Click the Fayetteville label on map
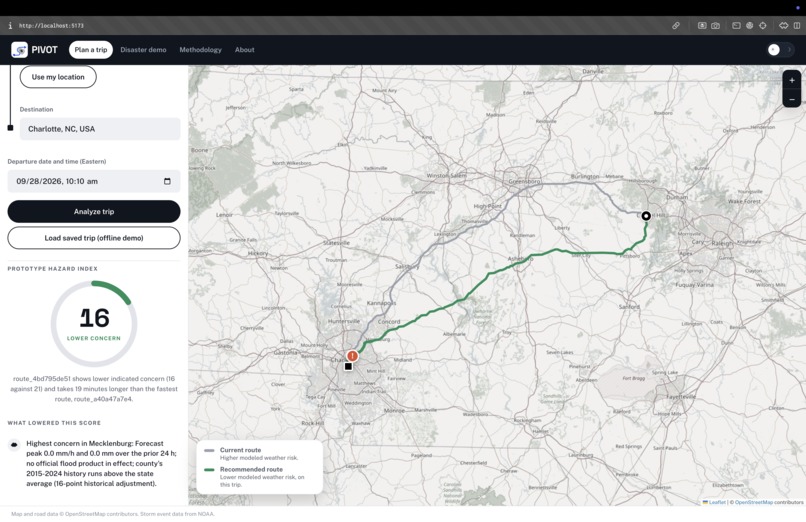Viewport: 806px width, 522px height. pyautogui.click(x=681, y=397)
